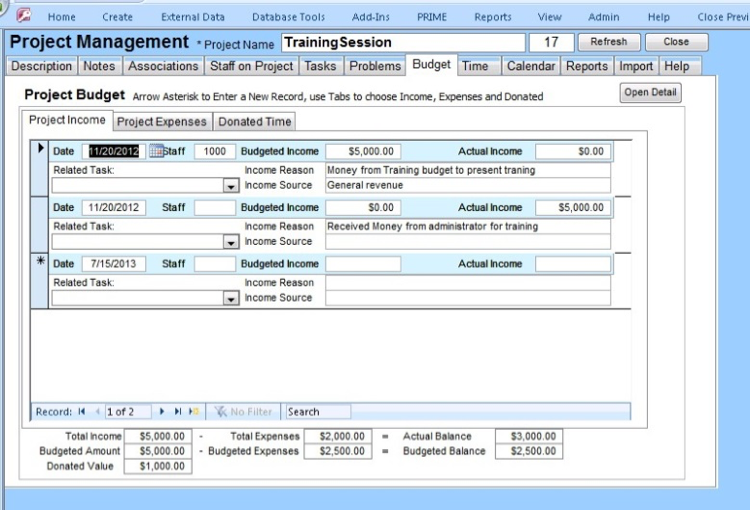Go to first record navigation arrow
The width and height of the screenshot is (750, 510).
click(82, 411)
